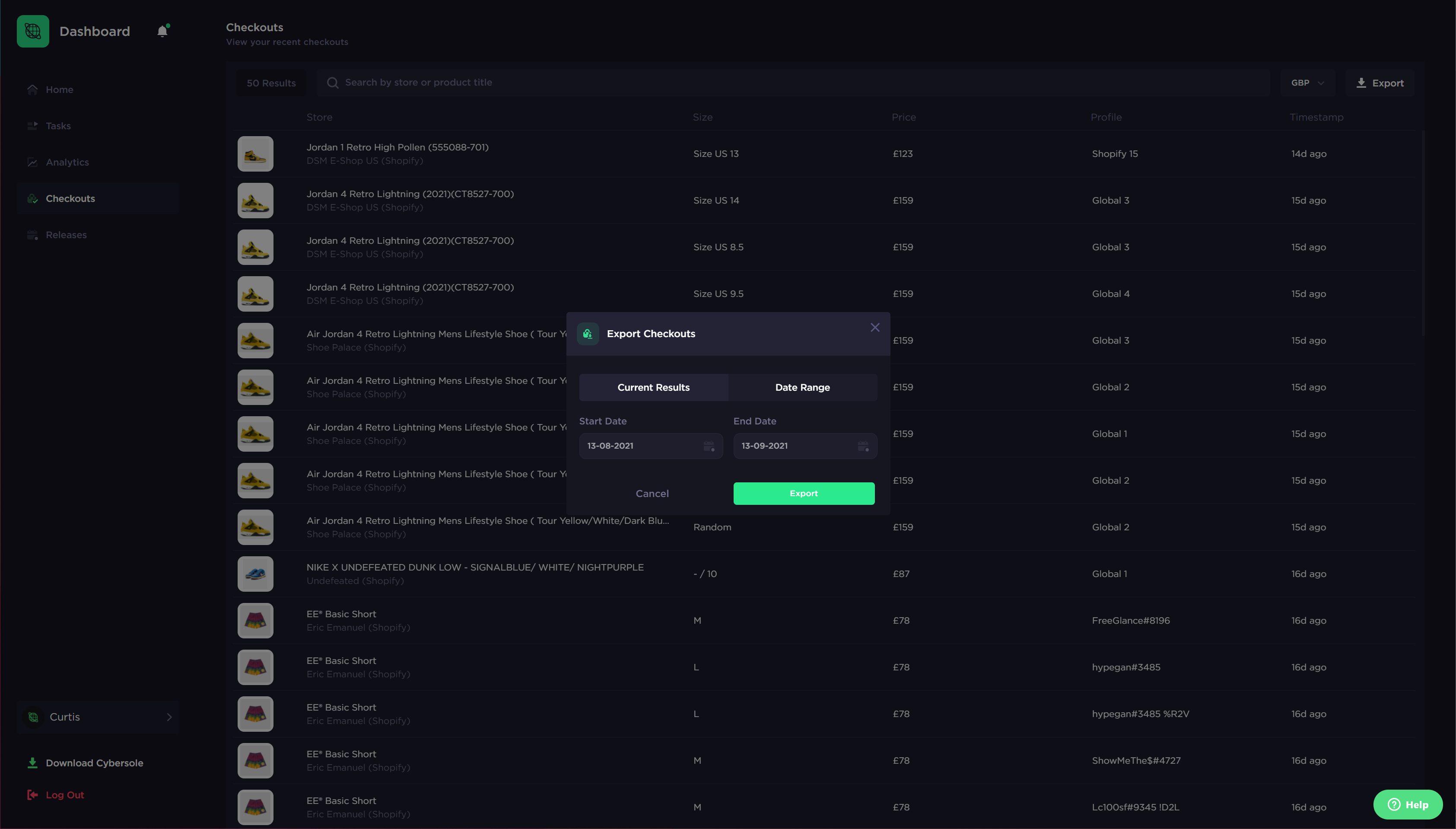
Task: Click the Size US 9.5 cell
Action: pyautogui.click(x=718, y=294)
